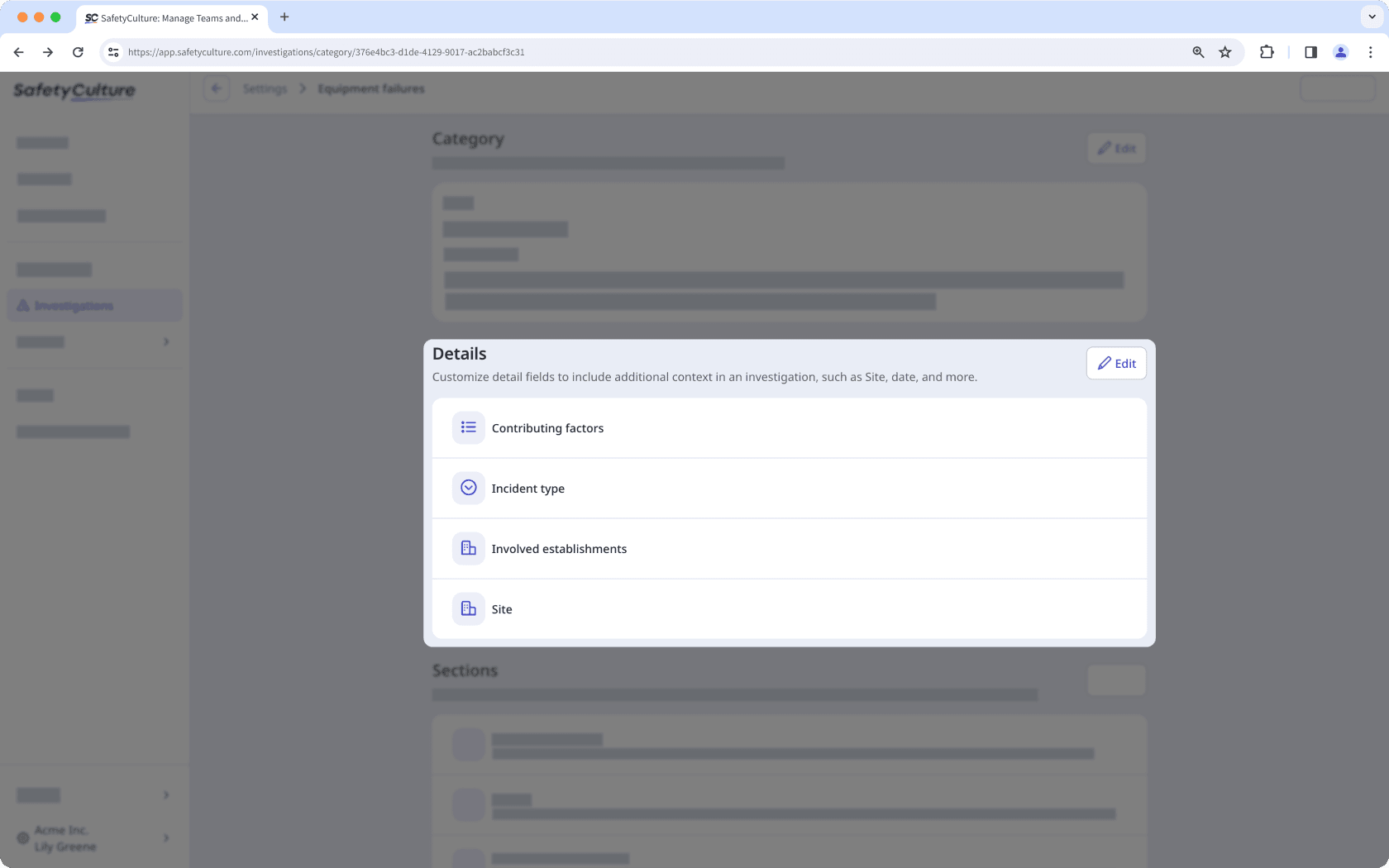The height and width of the screenshot is (868, 1389).
Task: Expand the tab search dropdown arrow
Action: [1372, 17]
